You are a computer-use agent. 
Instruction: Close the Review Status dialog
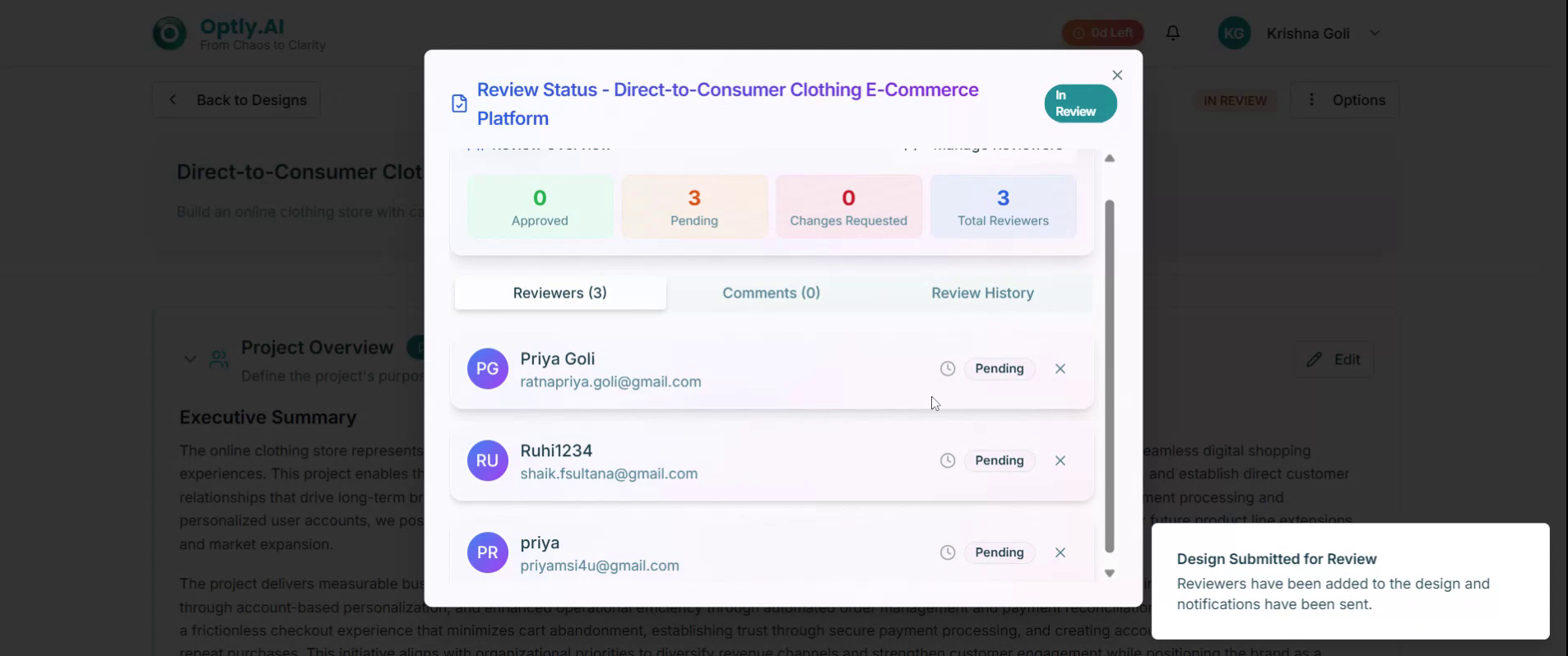(x=1116, y=75)
